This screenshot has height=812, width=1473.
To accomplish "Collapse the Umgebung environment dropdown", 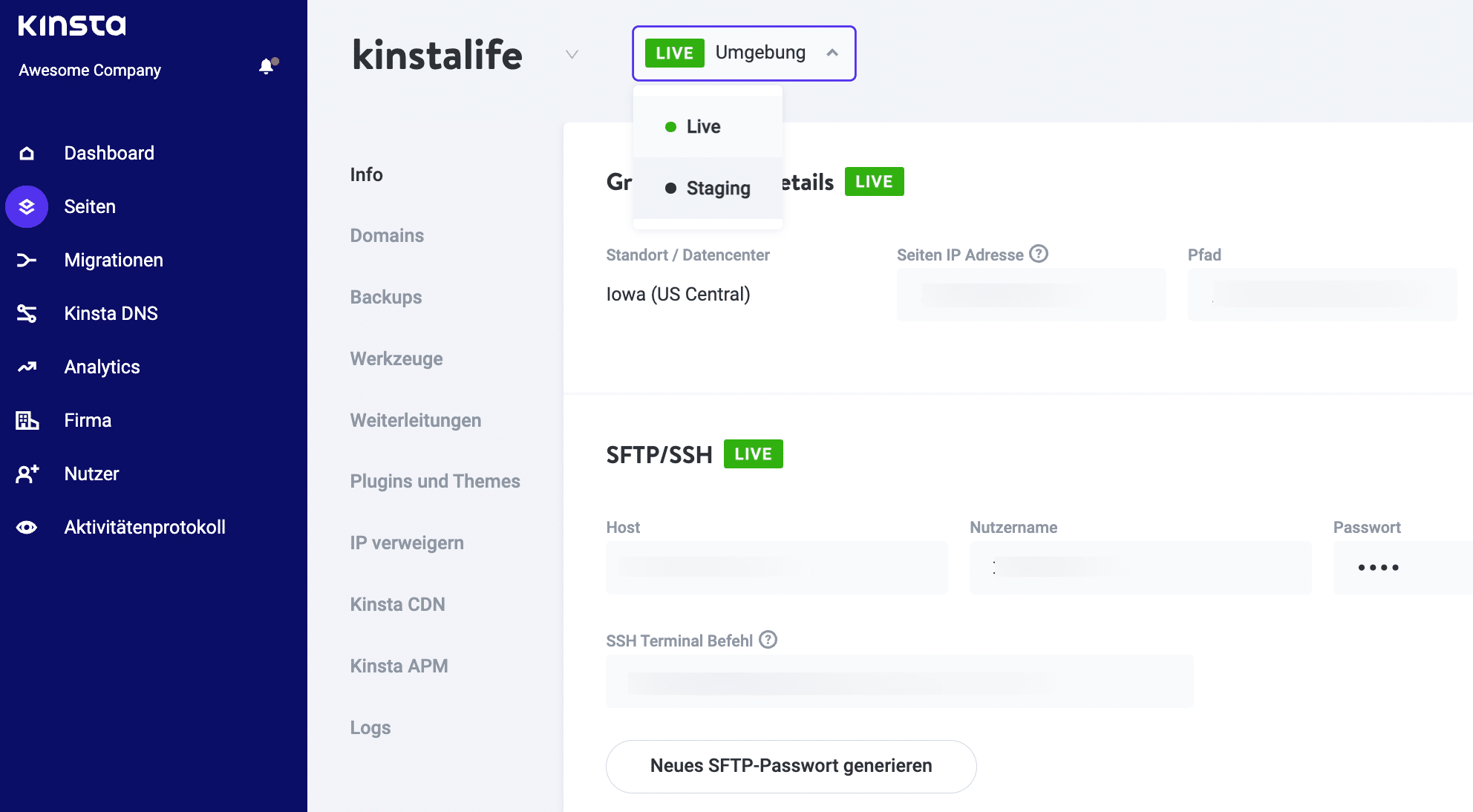I will pyautogui.click(x=833, y=53).
